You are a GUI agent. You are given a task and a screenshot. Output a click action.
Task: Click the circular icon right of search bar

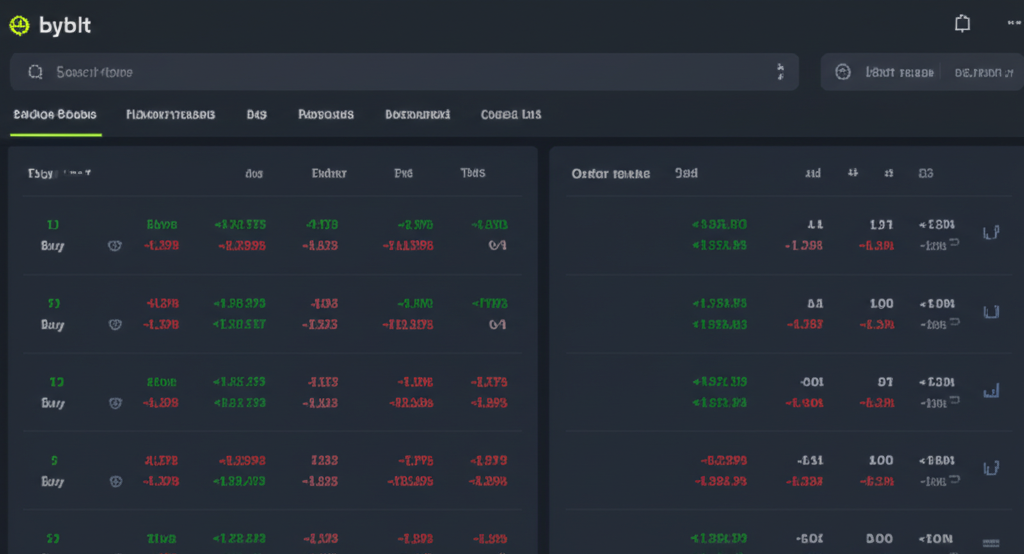coord(842,72)
